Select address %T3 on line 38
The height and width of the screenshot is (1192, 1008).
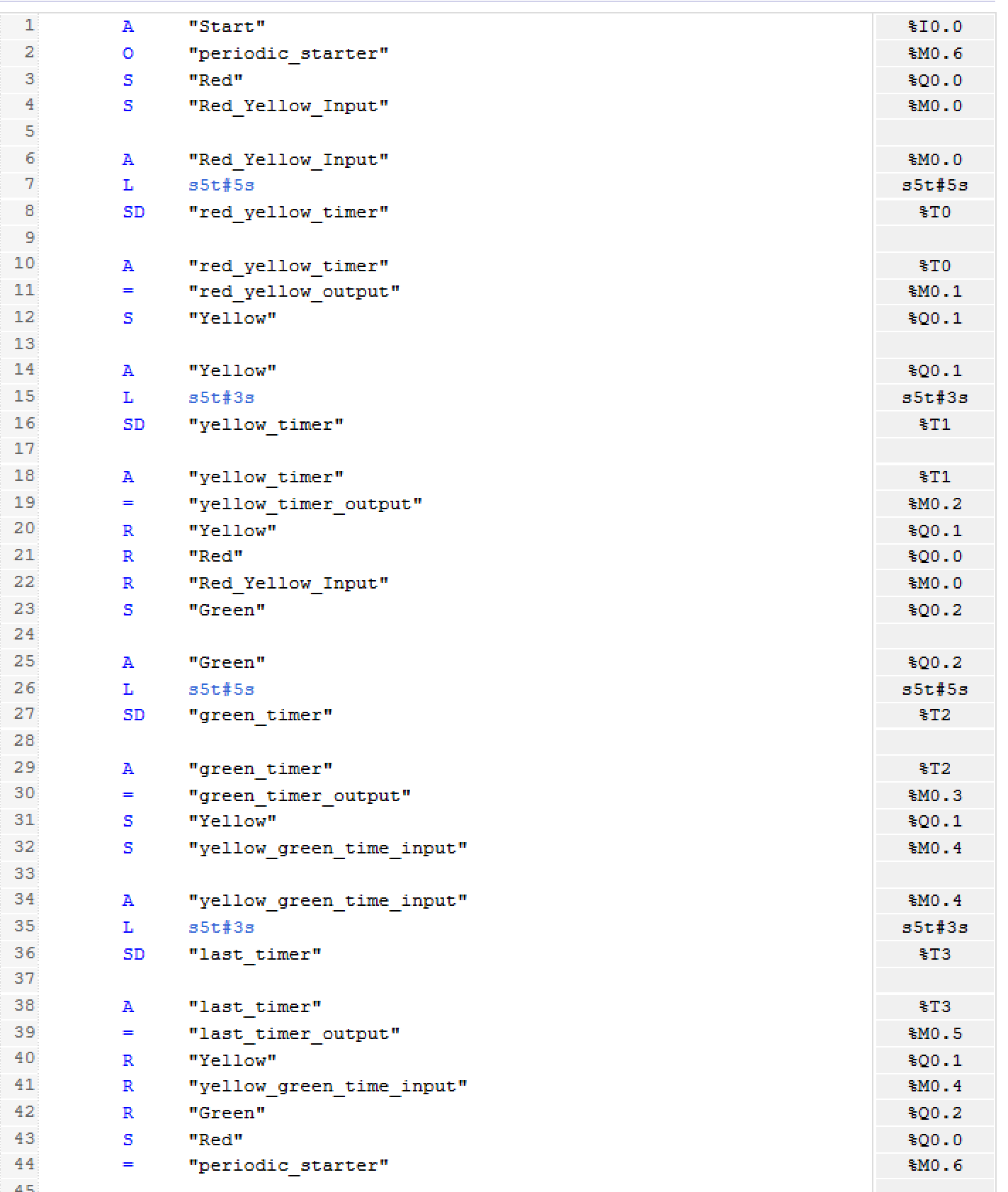coord(935,1007)
